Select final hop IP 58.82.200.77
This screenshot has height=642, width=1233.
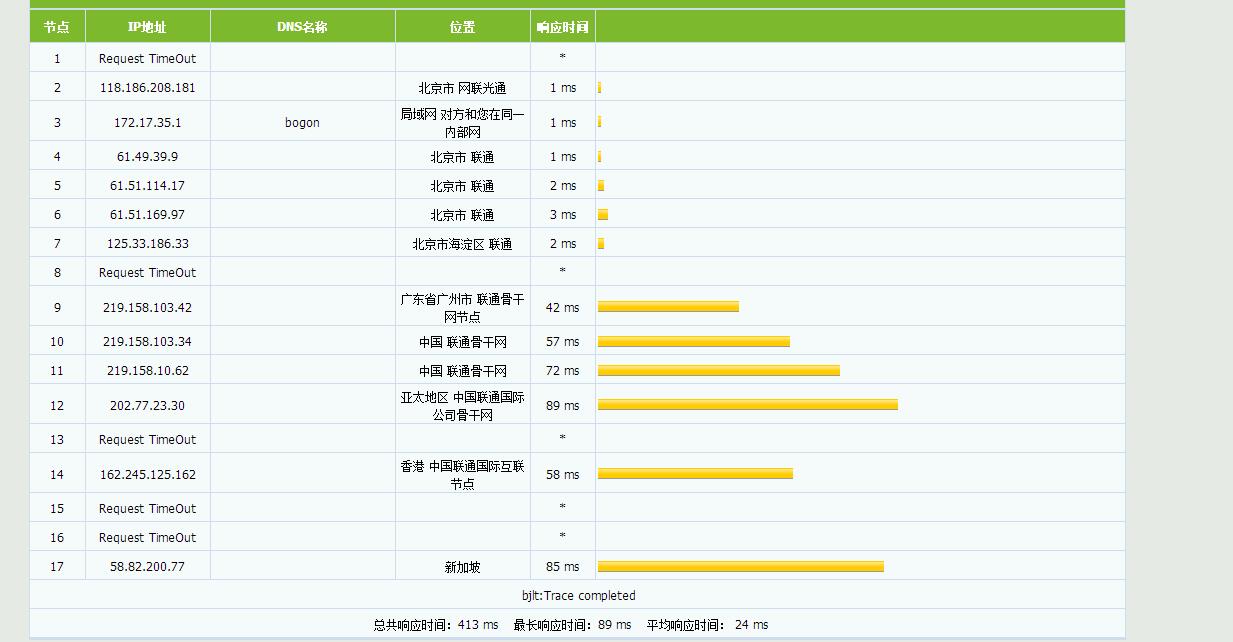[148, 567]
